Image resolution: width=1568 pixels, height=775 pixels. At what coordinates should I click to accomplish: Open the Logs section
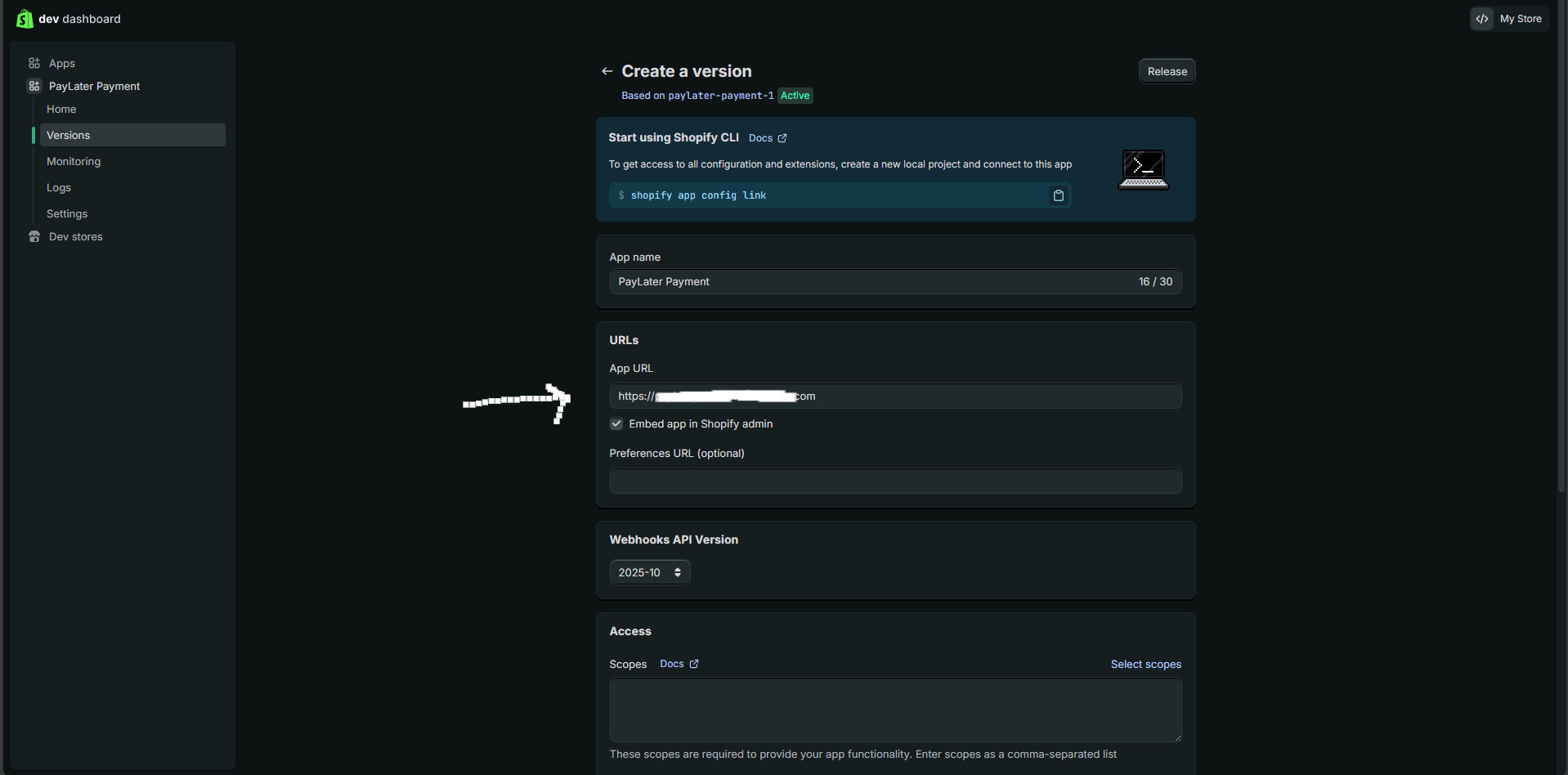coord(59,187)
